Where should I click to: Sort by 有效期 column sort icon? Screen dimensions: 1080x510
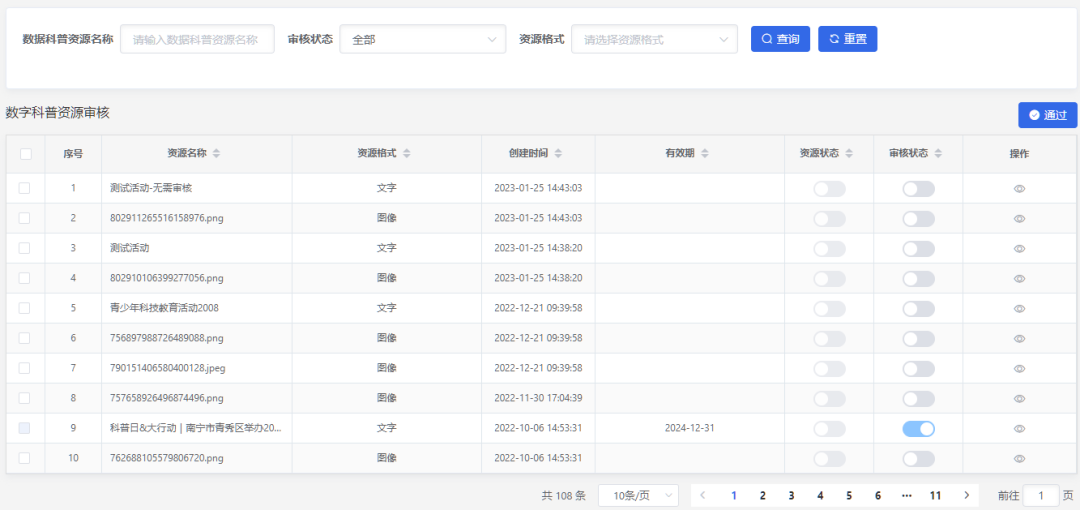click(704, 154)
